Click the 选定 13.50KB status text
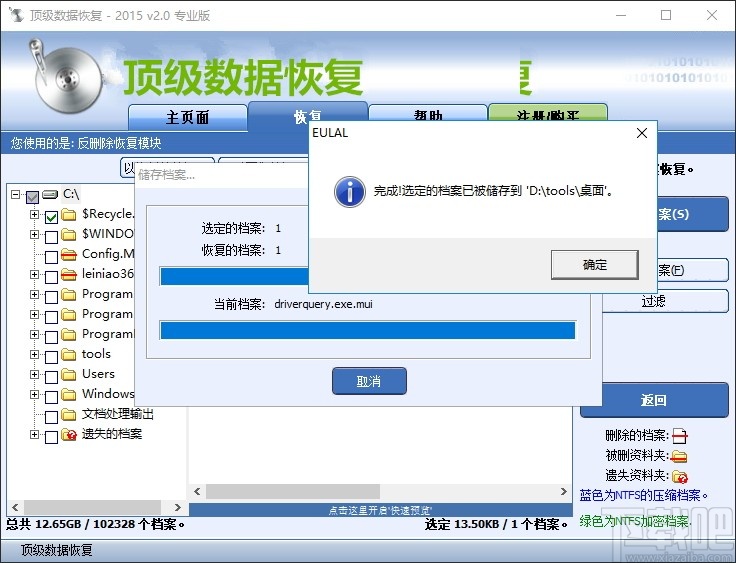The width and height of the screenshot is (736, 563). click(x=496, y=524)
